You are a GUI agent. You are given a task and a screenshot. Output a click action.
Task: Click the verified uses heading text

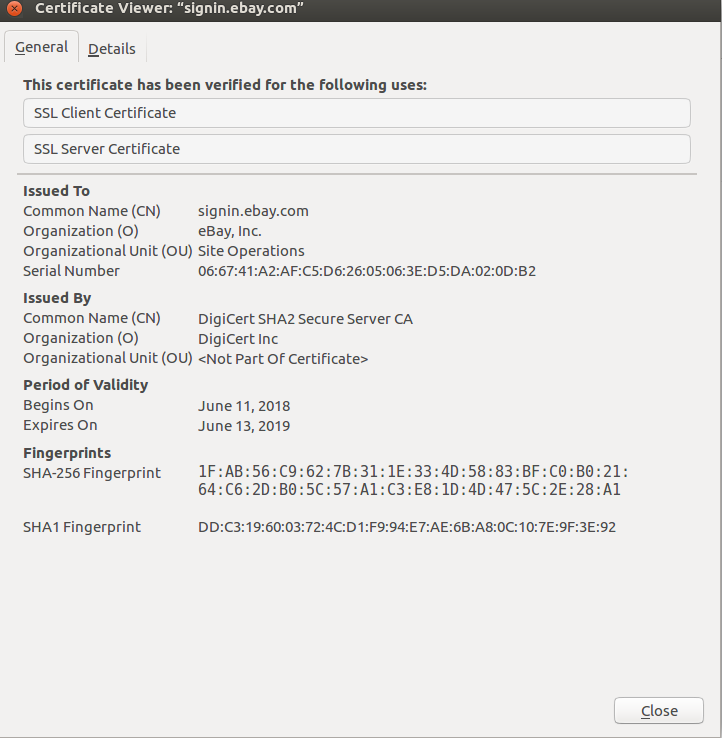coord(225,85)
